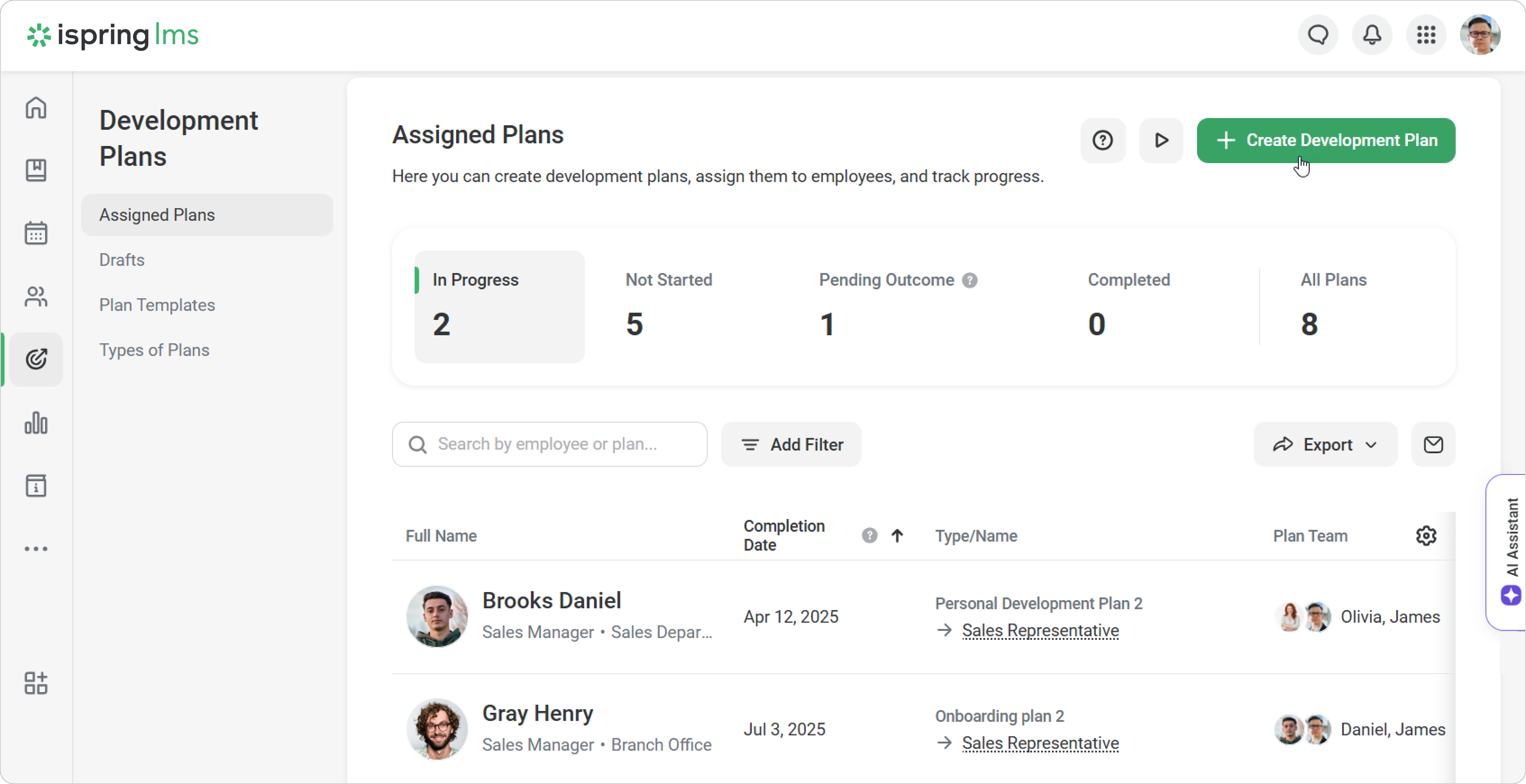The width and height of the screenshot is (1526, 784).
Task: Open the calendar icon in sidebar
Action: [36, 233]
